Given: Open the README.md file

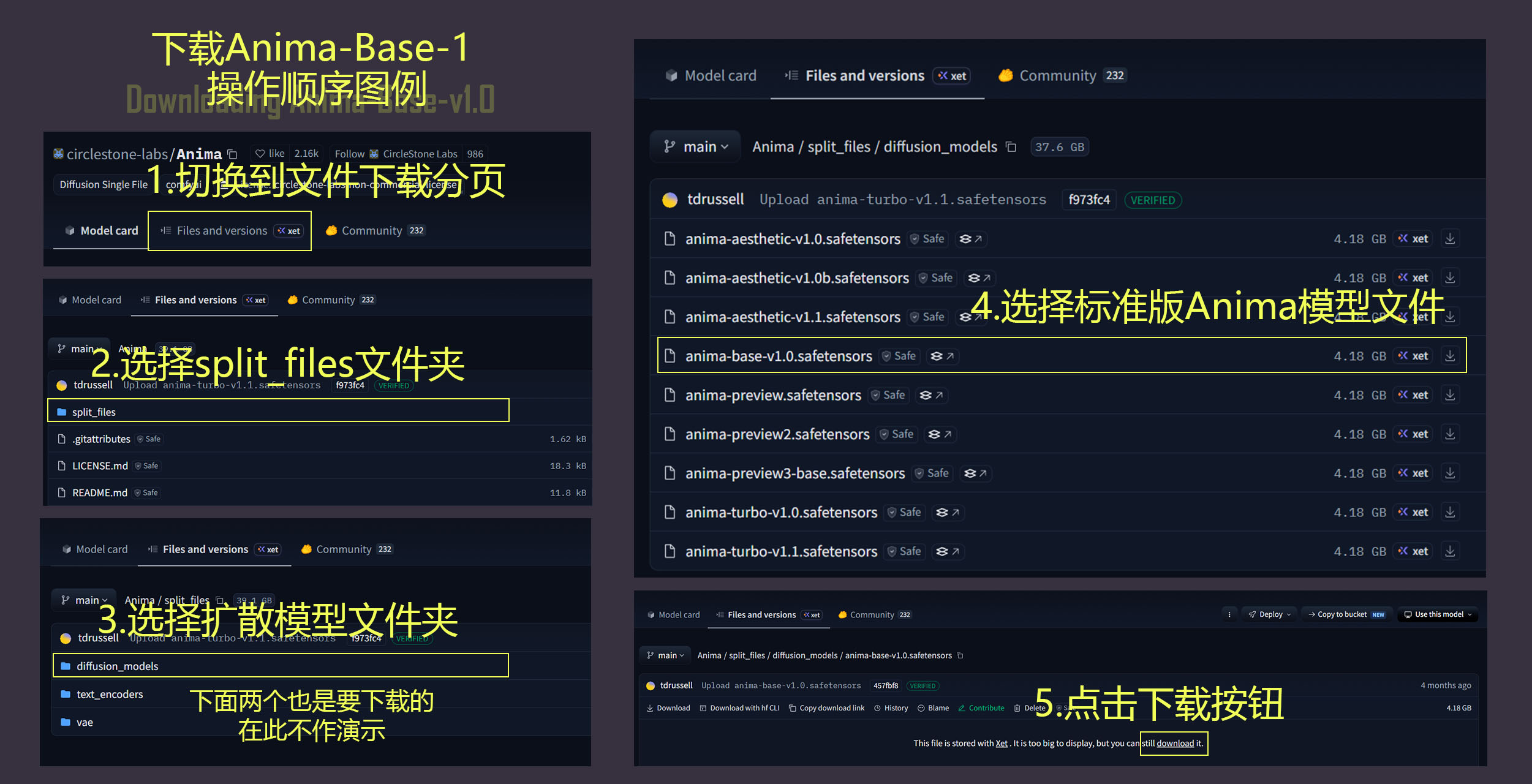Looking at the screenshot, I should point(100,493).
